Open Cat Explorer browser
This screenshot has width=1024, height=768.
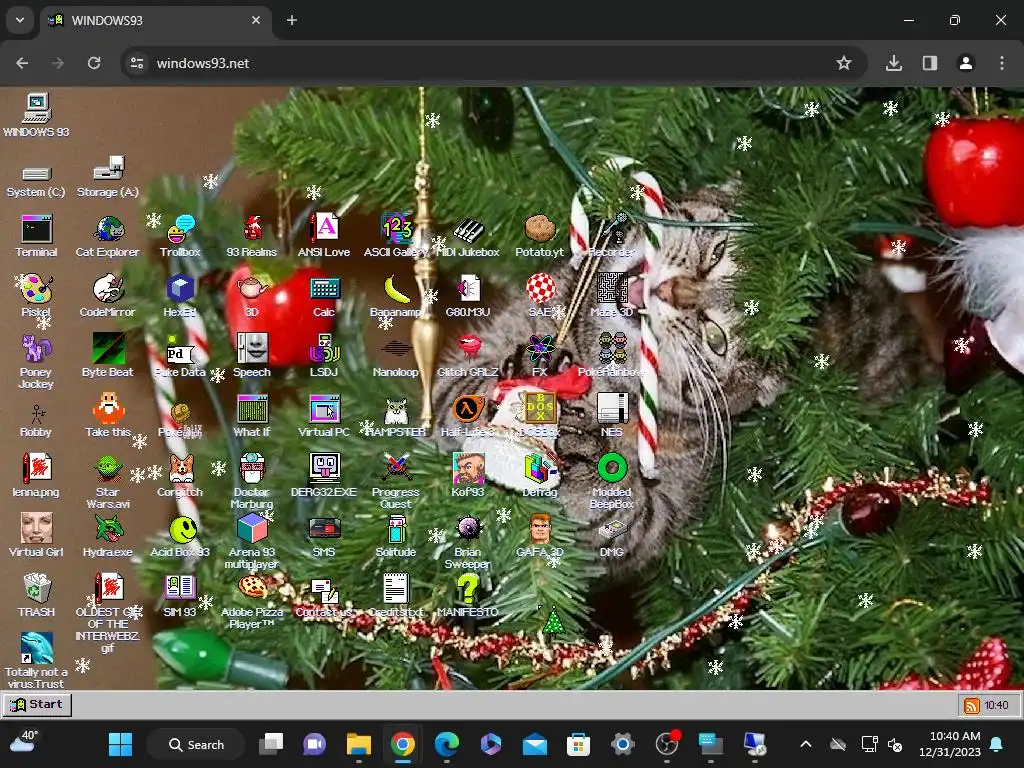point(108,229)
